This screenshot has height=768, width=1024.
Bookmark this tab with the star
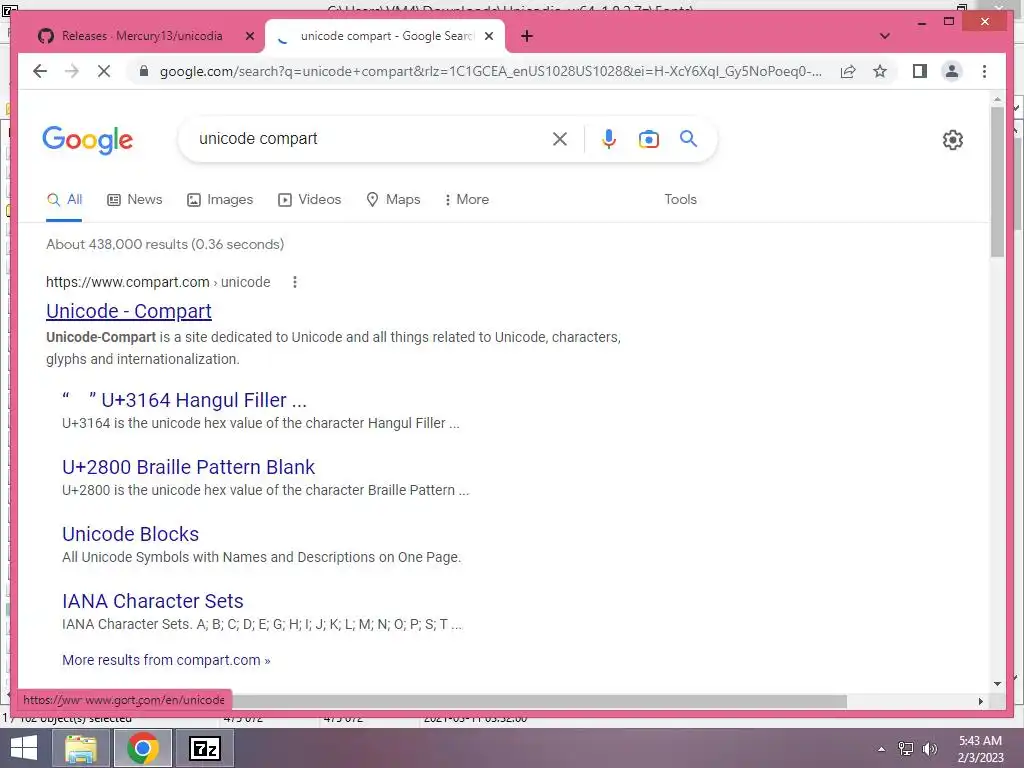click(880, 71)
